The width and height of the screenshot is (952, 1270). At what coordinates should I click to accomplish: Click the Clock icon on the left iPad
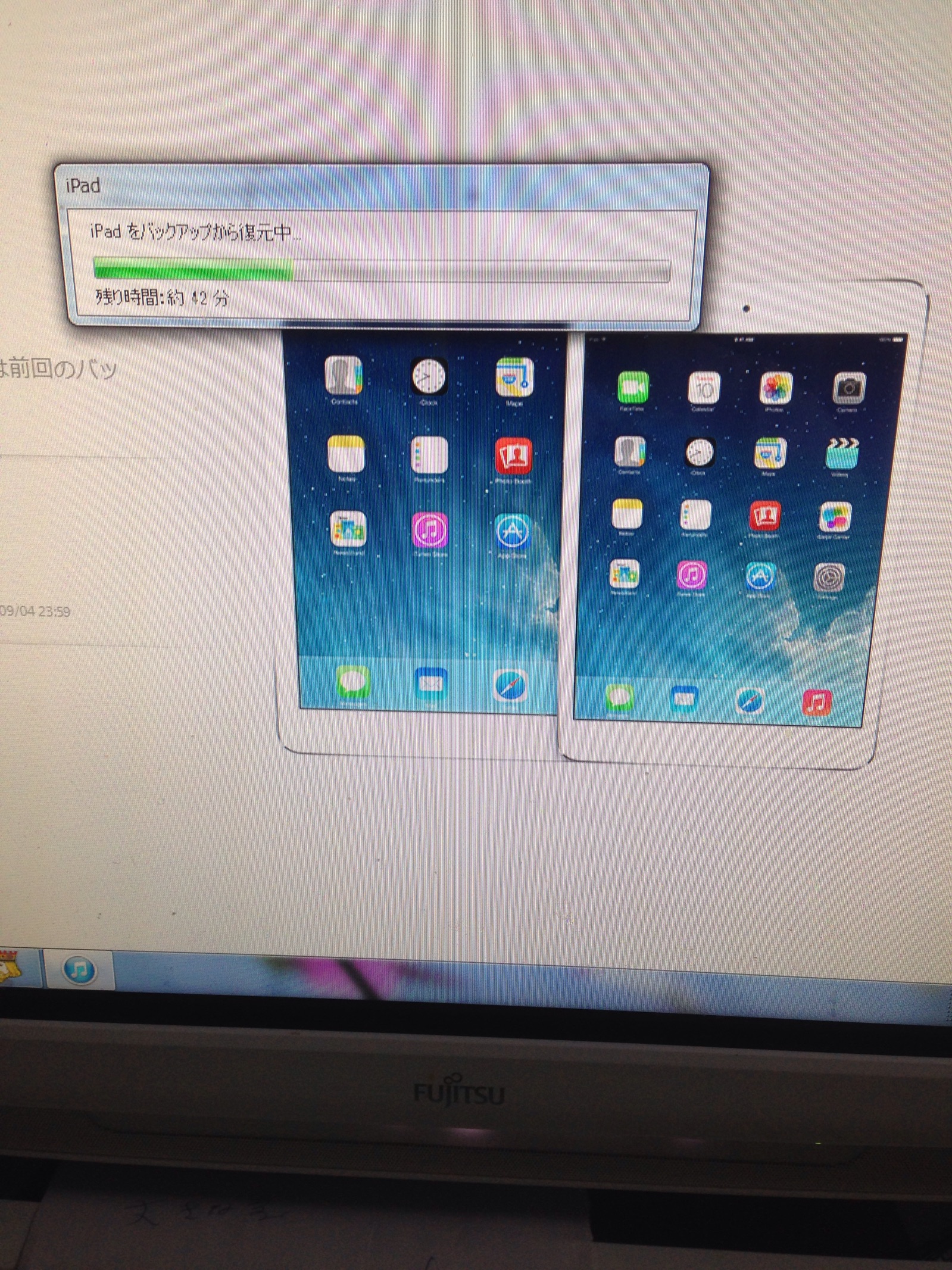tap(429, 376)
